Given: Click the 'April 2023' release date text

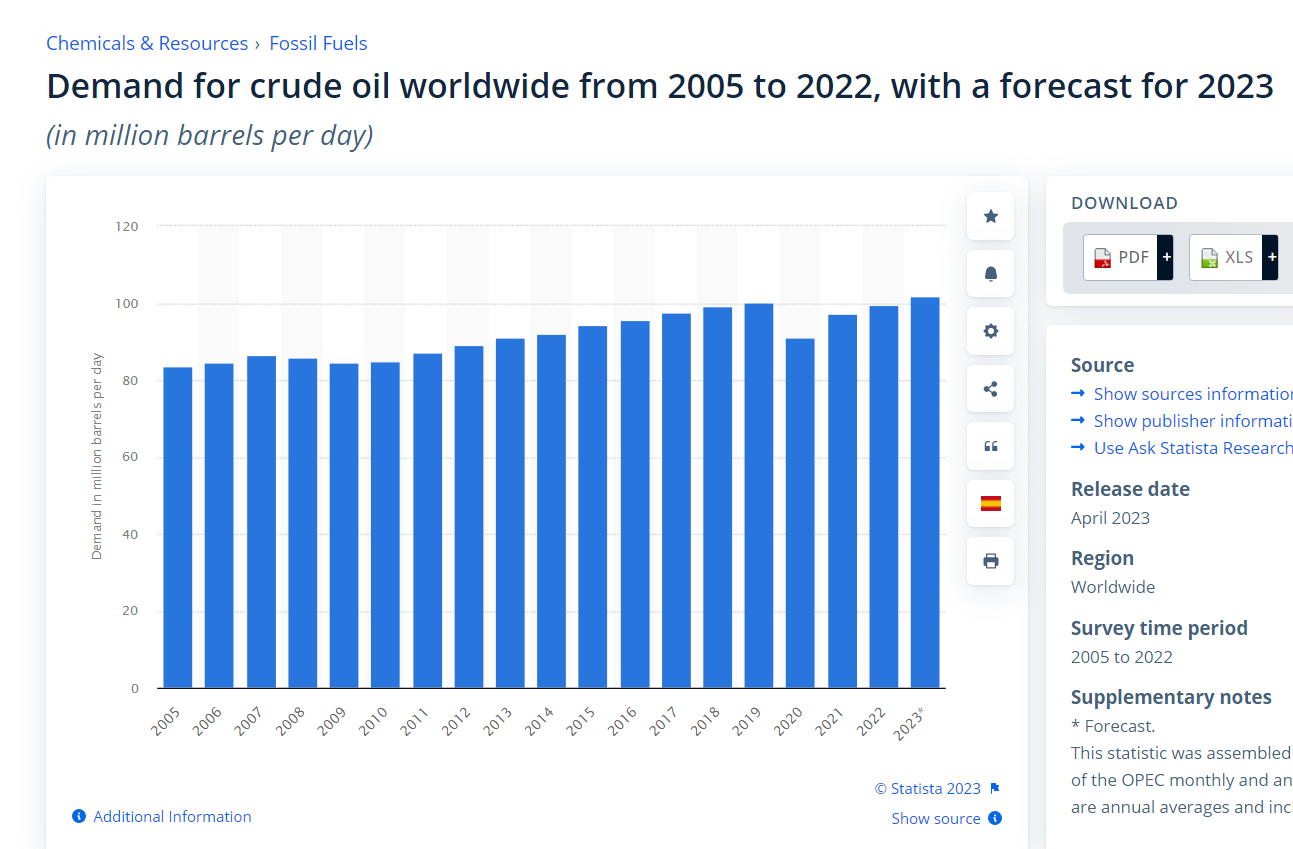Looking at the screenshot, I should click(x=1110, y=518).
